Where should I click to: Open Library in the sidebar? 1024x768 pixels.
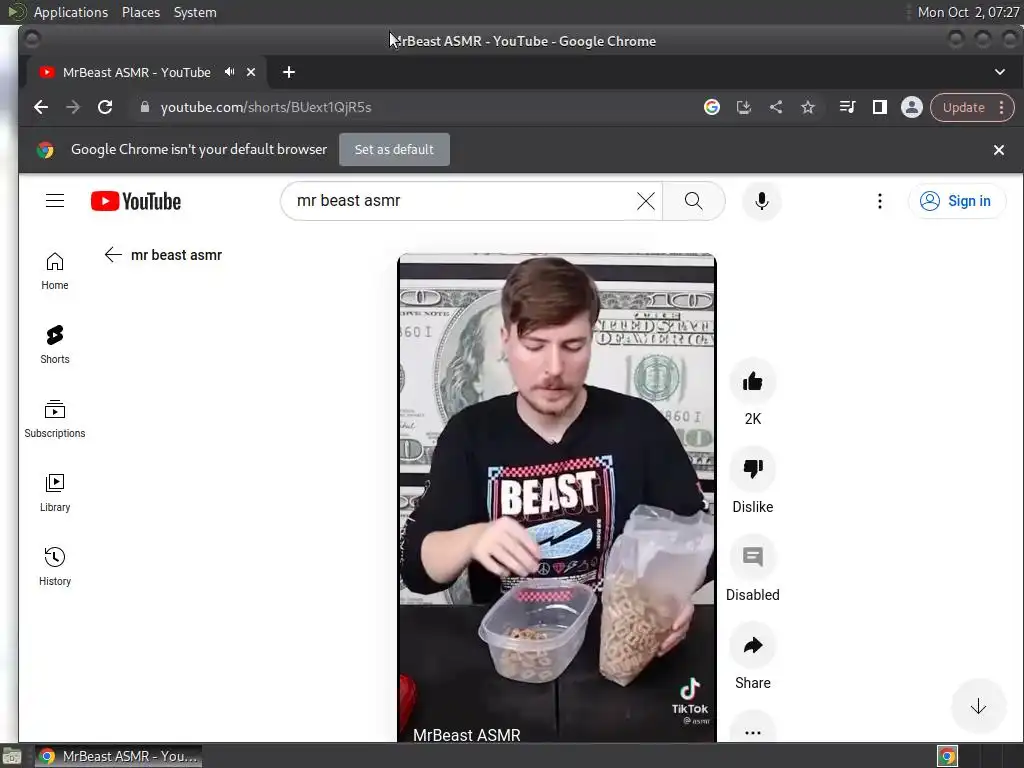55,492
